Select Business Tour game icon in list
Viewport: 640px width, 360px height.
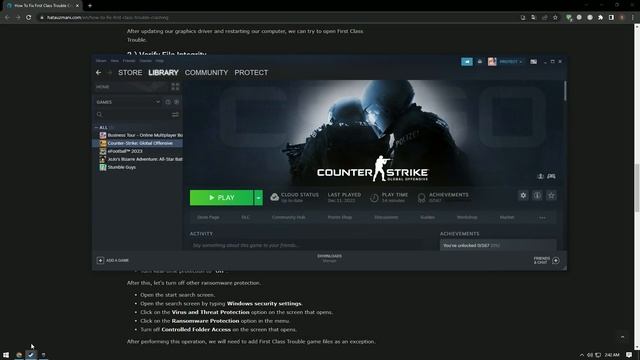[103, 135]
